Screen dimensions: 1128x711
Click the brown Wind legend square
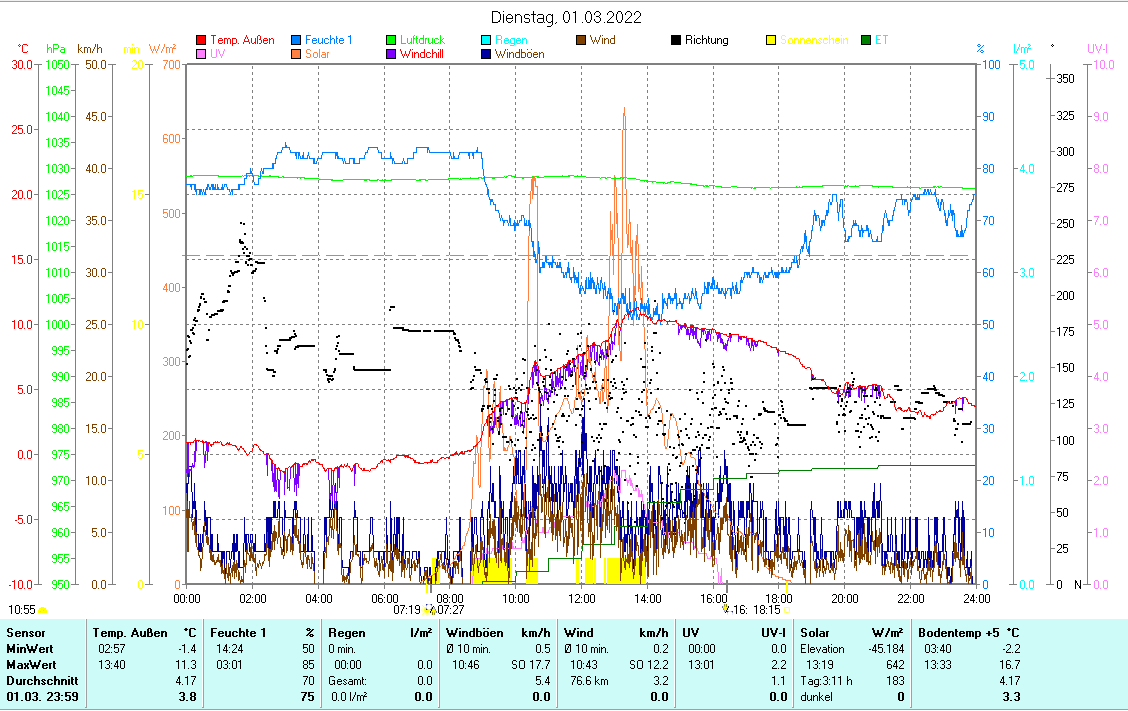[x=580, y=40]
